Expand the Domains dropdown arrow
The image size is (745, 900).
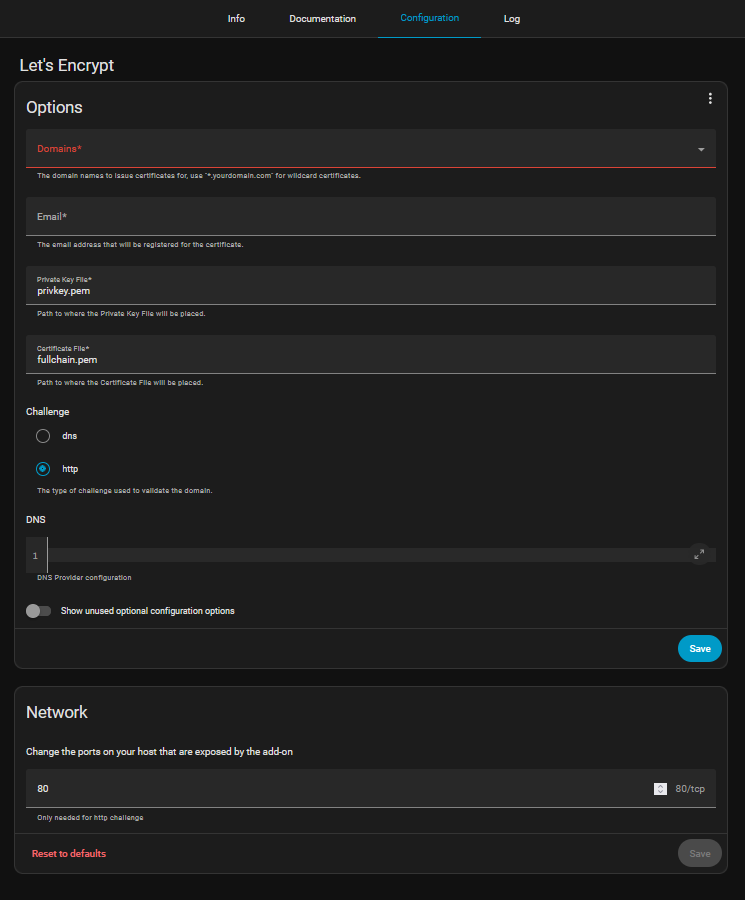(701, 149)
